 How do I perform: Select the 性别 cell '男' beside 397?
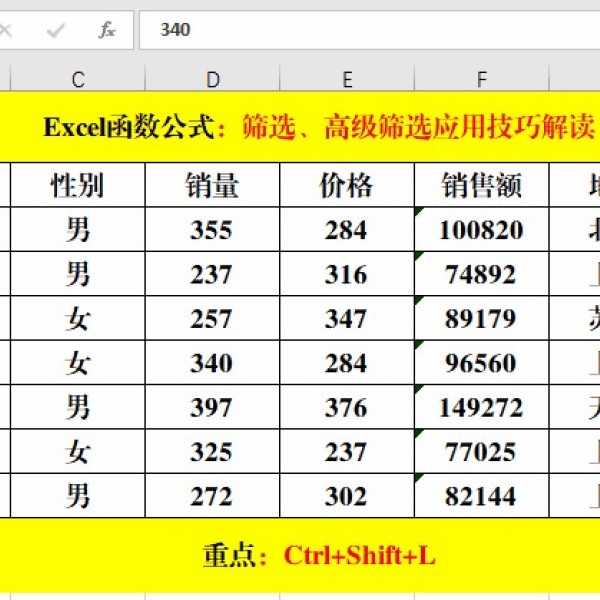(78, 407)
